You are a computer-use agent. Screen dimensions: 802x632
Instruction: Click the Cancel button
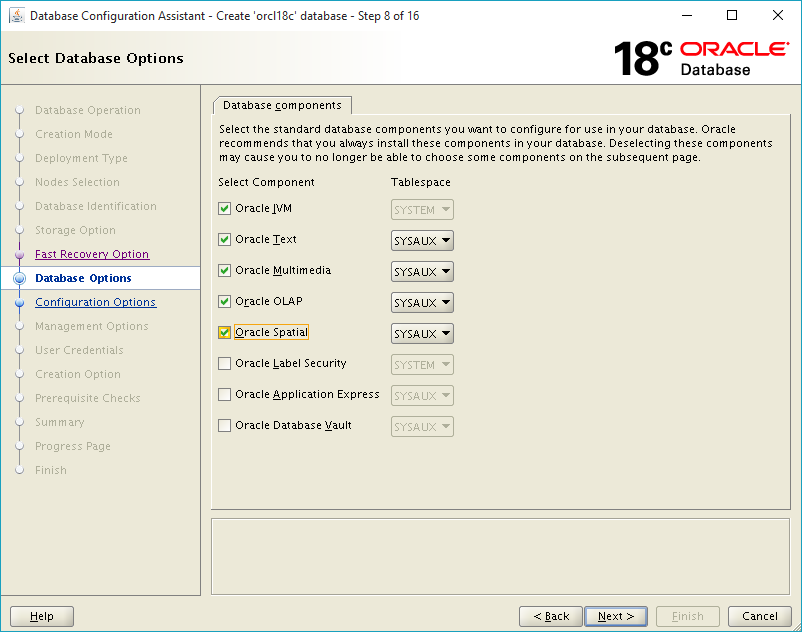(x=760, y=616)
